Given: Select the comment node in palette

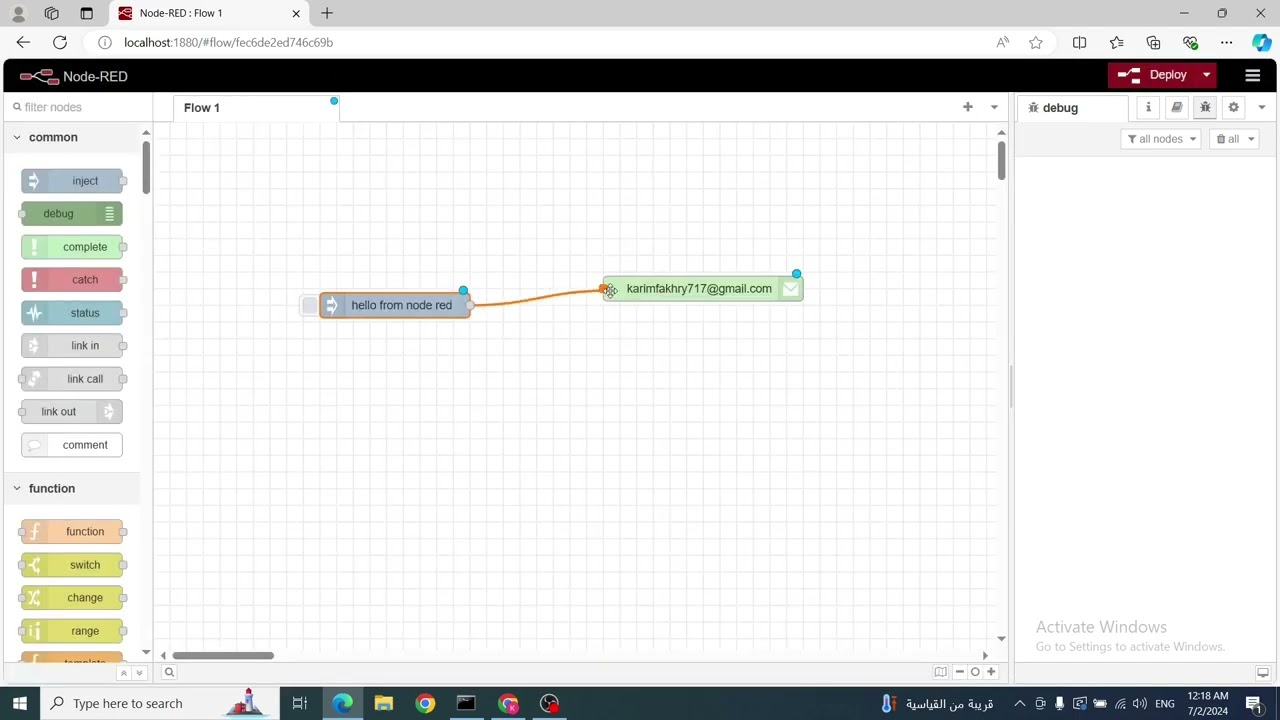Looking at the screenshot, I should (x=72, y=445).
